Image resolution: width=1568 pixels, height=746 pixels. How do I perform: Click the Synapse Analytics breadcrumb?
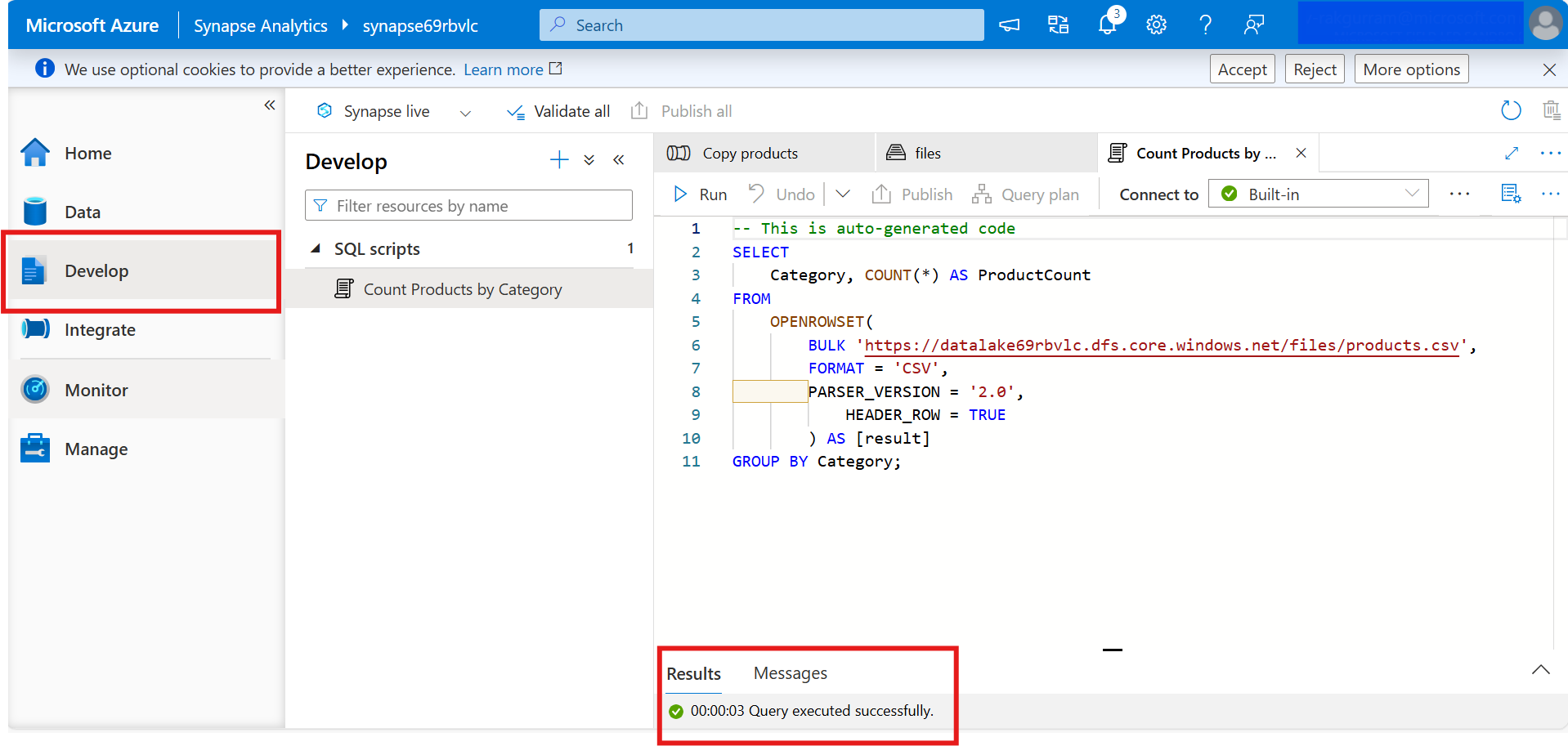coord(260,26)
